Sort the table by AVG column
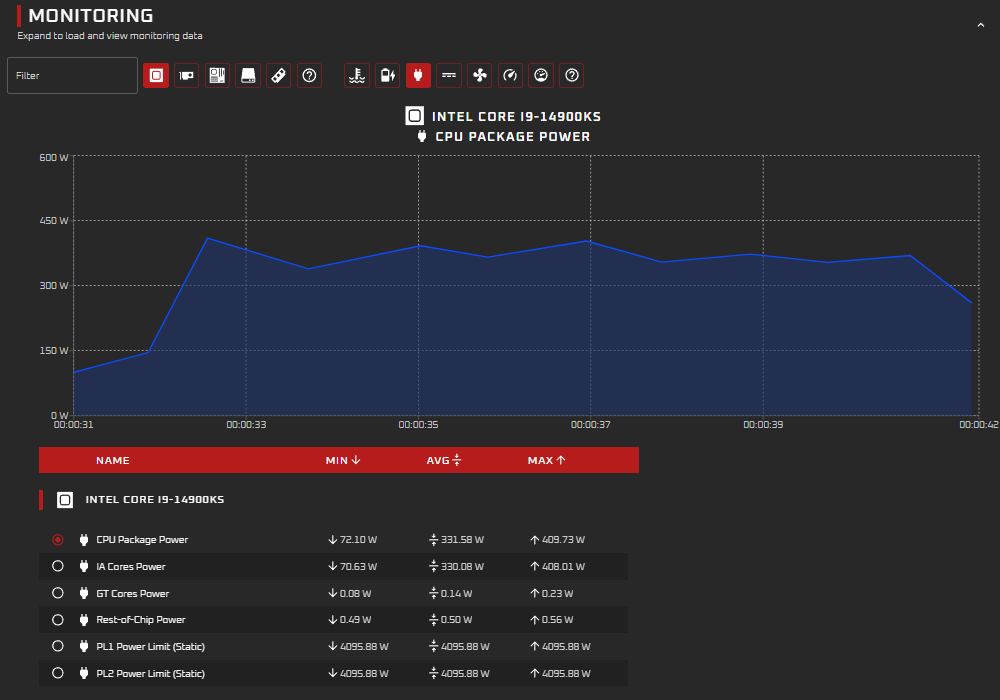Screen dimensions: 1000x700 (x=444, y=460)
